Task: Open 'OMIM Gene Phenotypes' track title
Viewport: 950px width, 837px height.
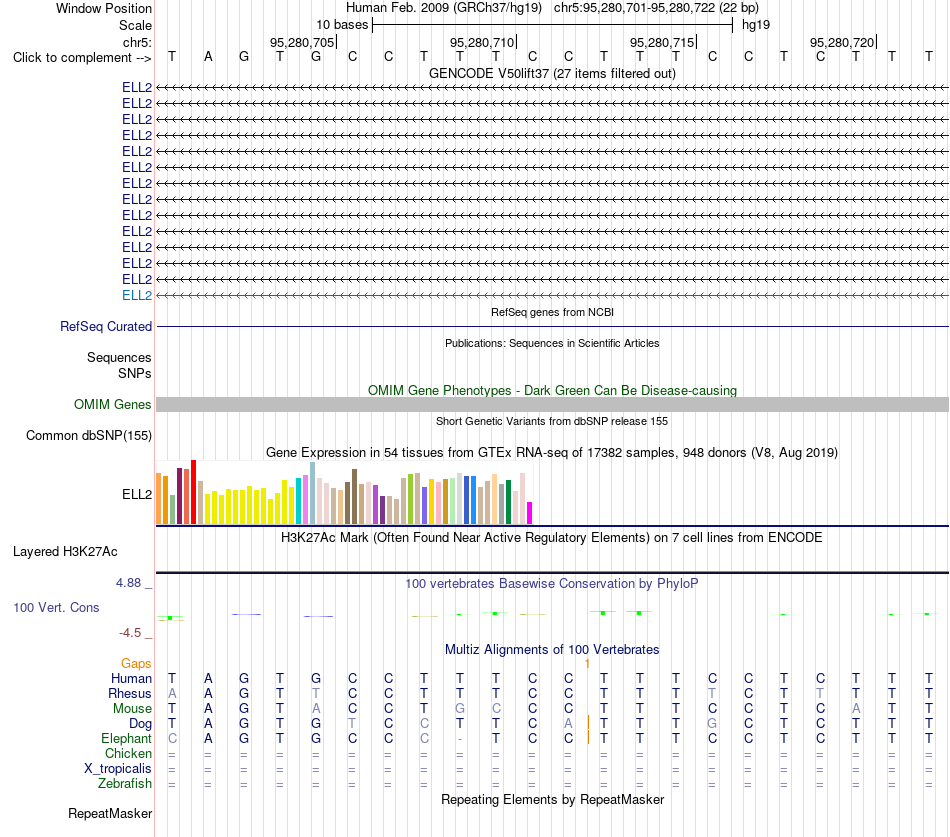Action: [x=552, y=390]
